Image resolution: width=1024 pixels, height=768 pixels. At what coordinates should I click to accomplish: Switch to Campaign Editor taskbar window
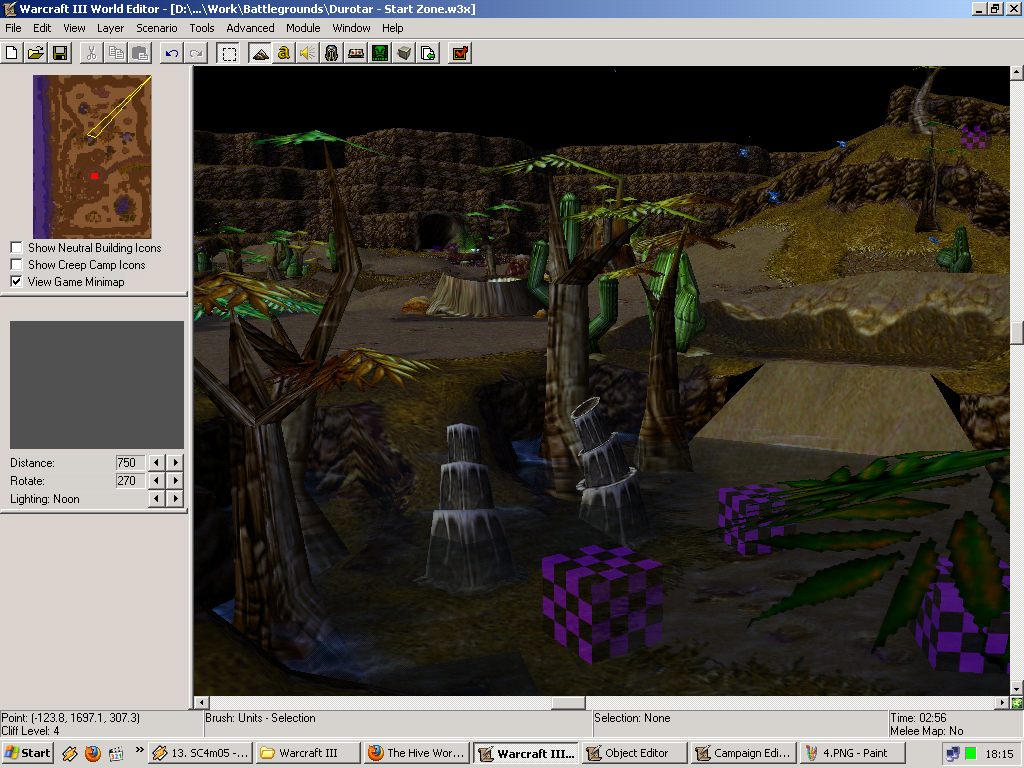click(x=744, y=753)
